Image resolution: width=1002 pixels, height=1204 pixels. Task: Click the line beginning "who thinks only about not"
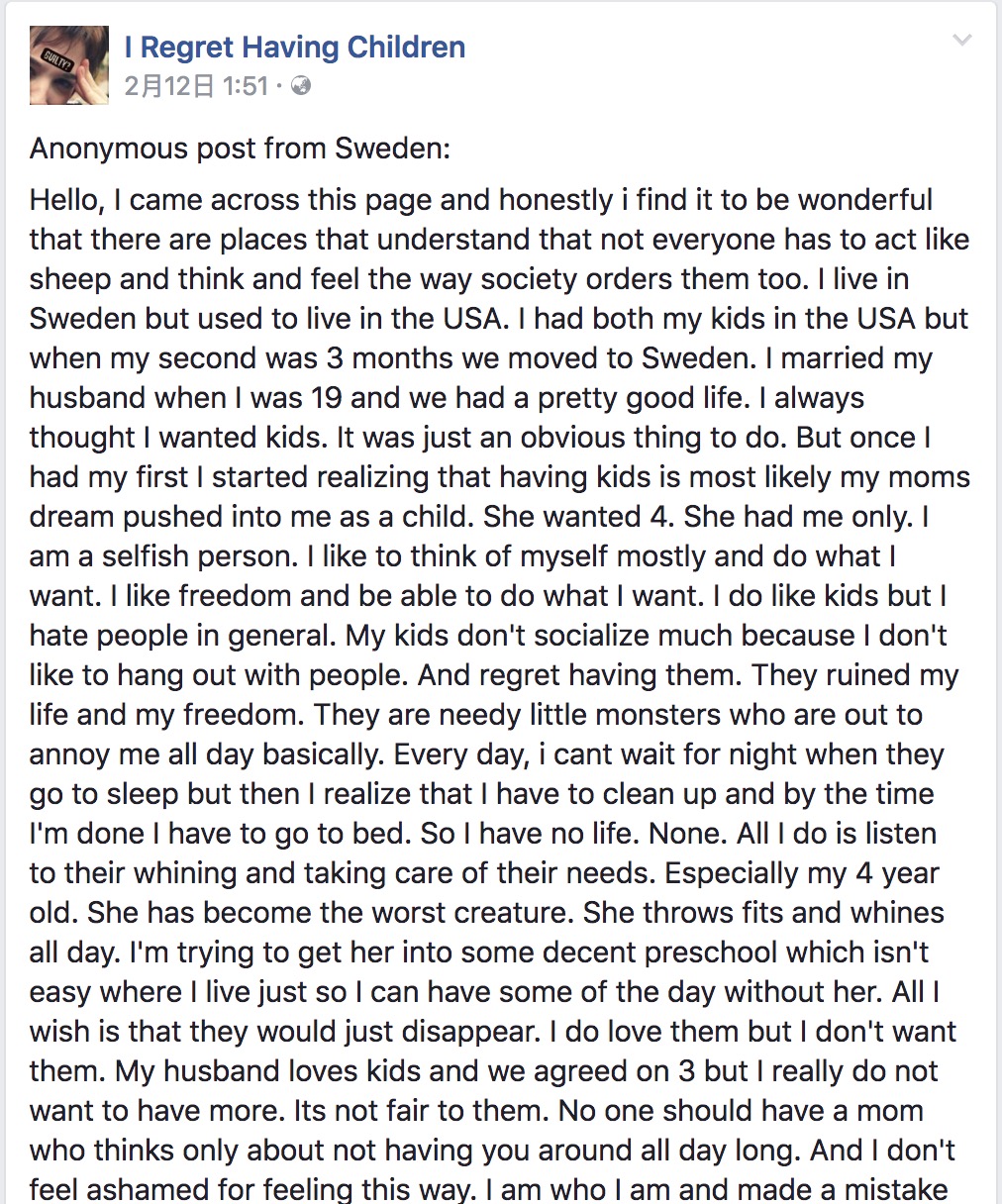(492, 1151)
